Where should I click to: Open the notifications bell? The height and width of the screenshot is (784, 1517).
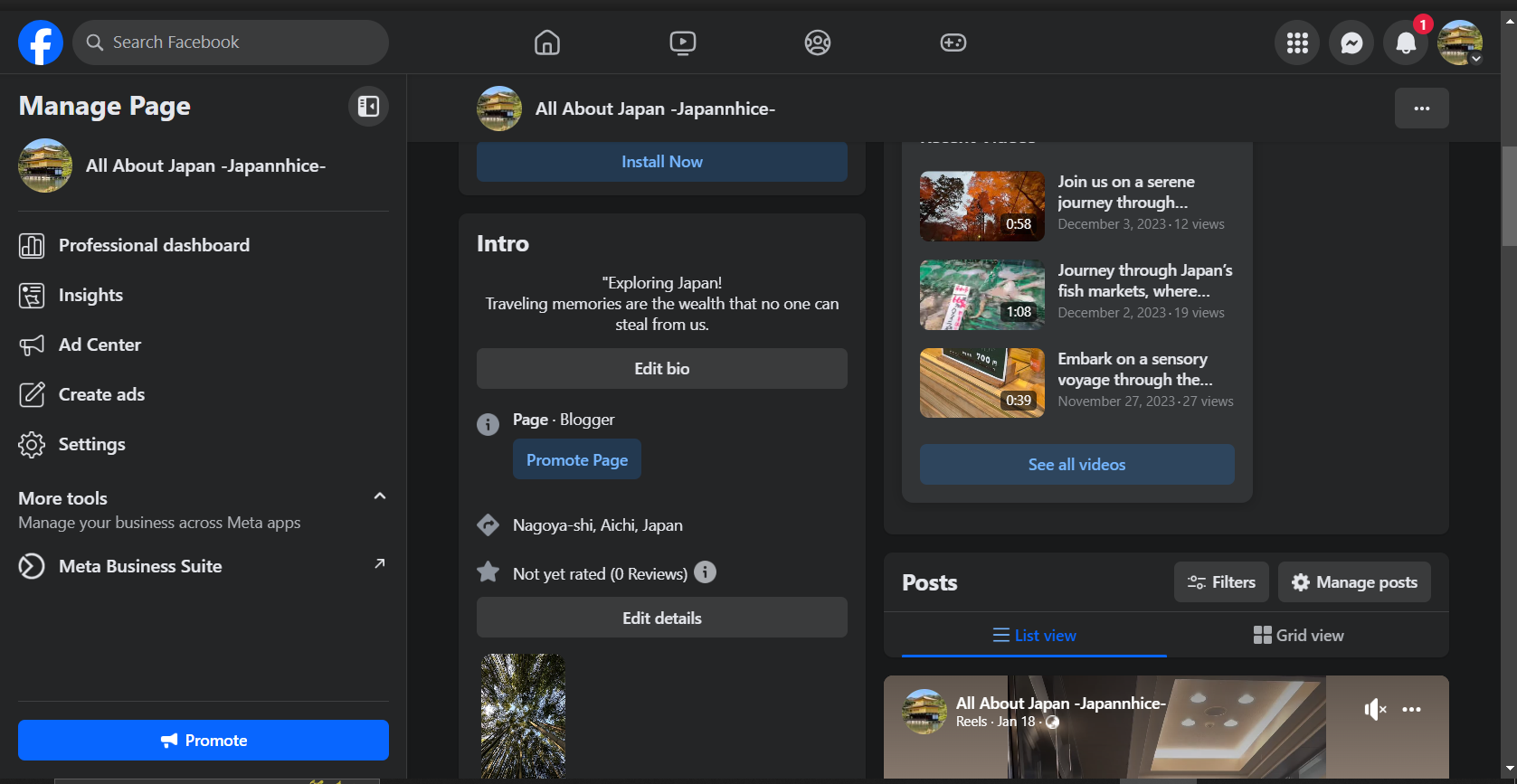click(x=1406, y=43)
